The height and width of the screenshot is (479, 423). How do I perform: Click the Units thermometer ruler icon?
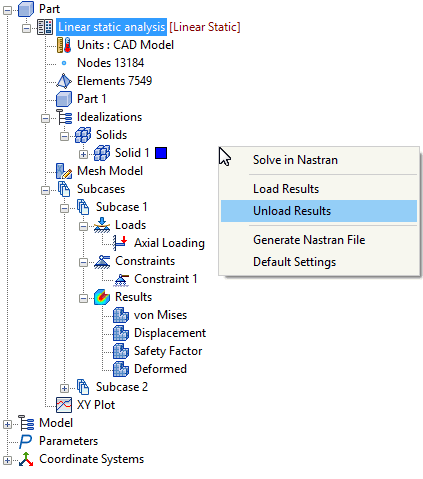(64, 45)
